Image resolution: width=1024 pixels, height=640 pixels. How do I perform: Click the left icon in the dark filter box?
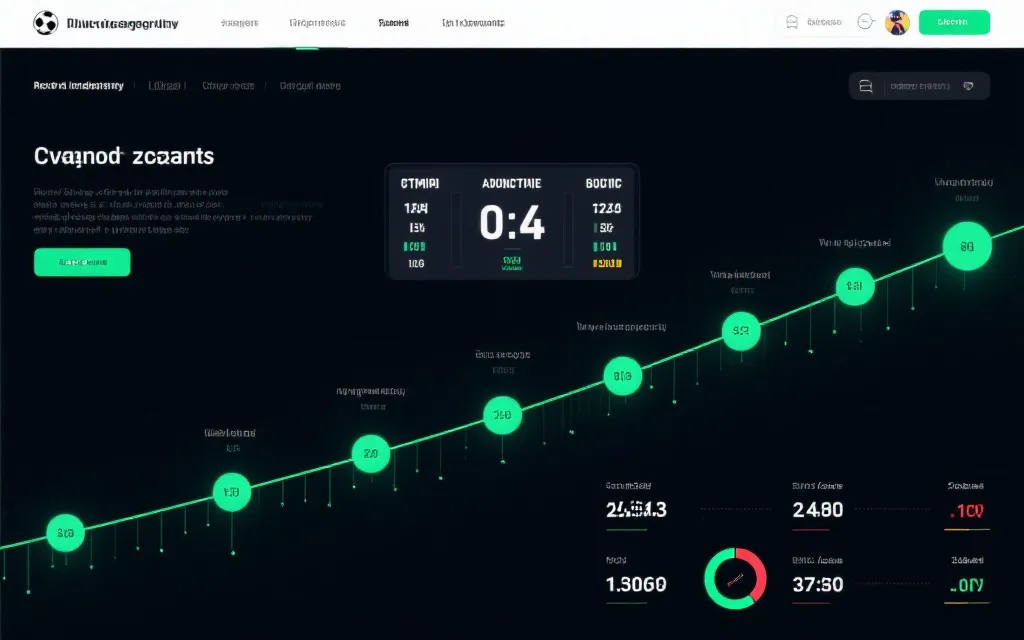pos(866,86)
